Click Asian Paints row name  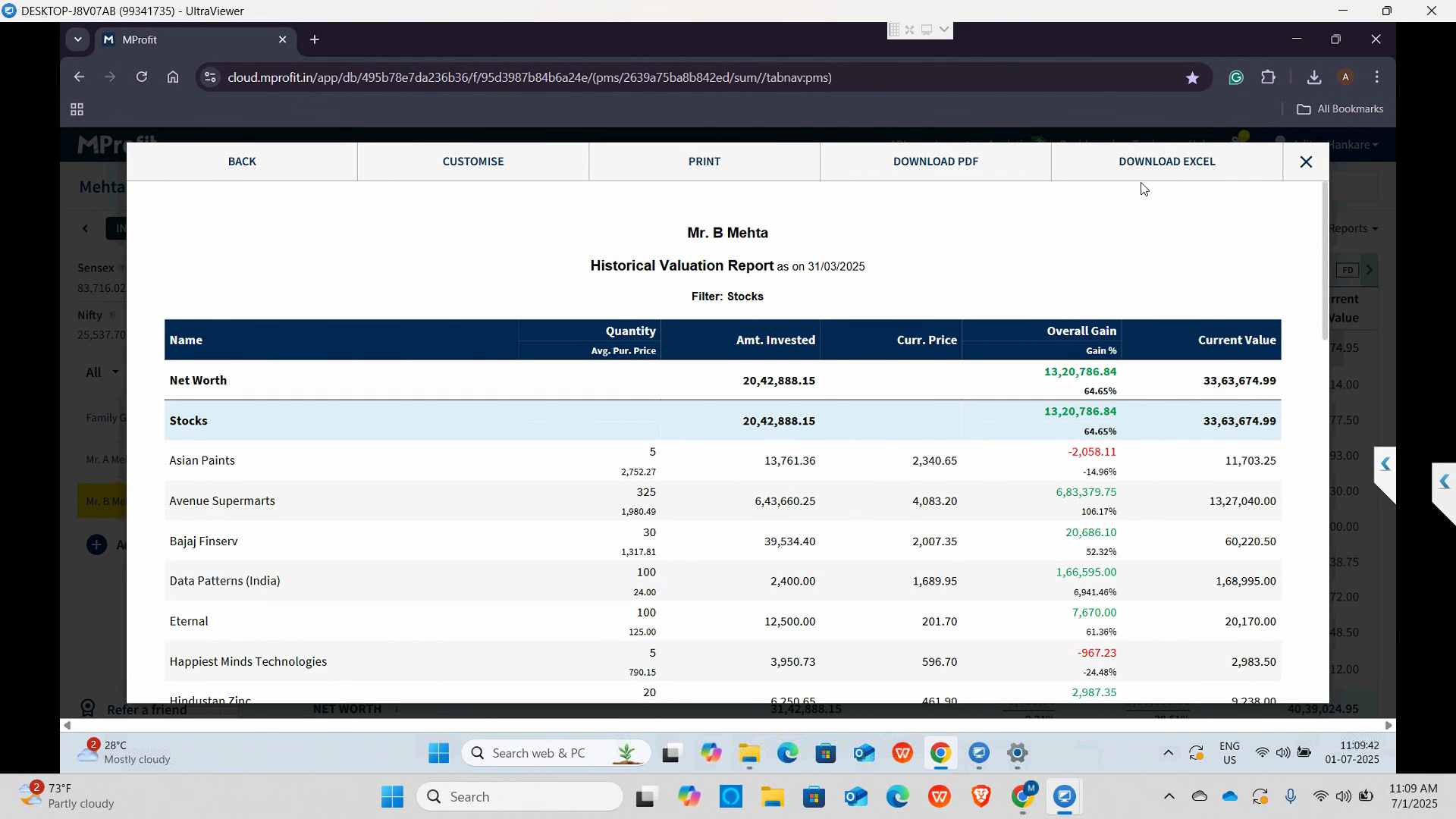point(202,461)
